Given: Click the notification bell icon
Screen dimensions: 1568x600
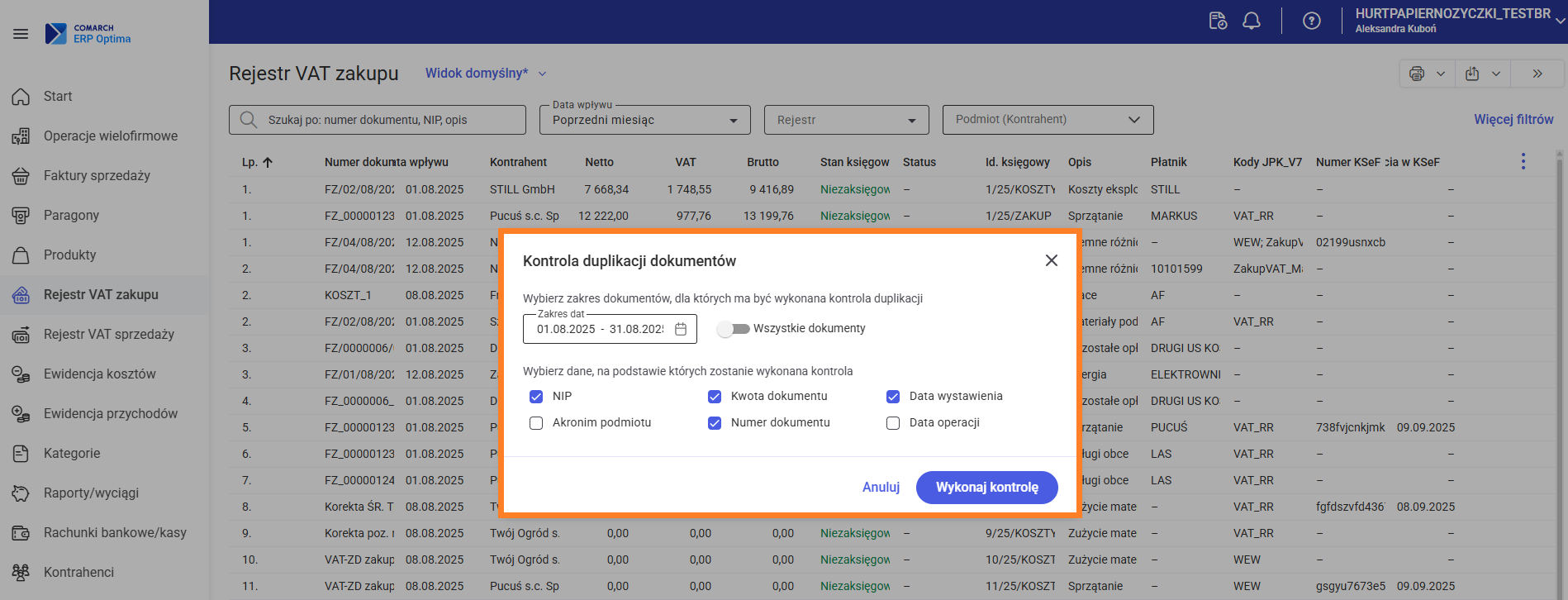Looking at the screenshot, I should pos(1252,21).
